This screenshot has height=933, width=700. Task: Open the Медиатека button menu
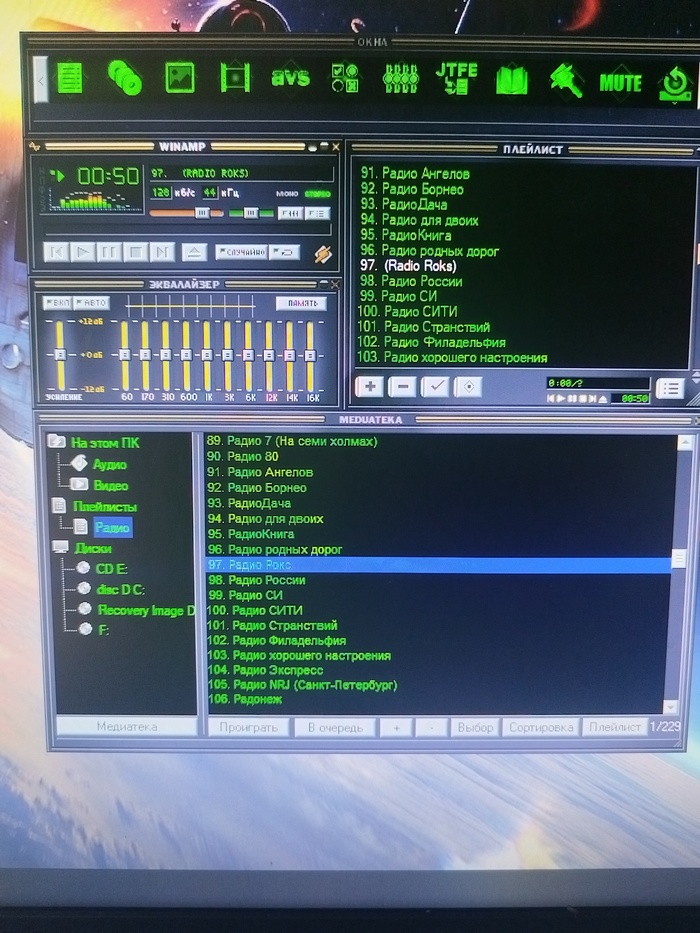pyautogui.click(x=126, y=727)
